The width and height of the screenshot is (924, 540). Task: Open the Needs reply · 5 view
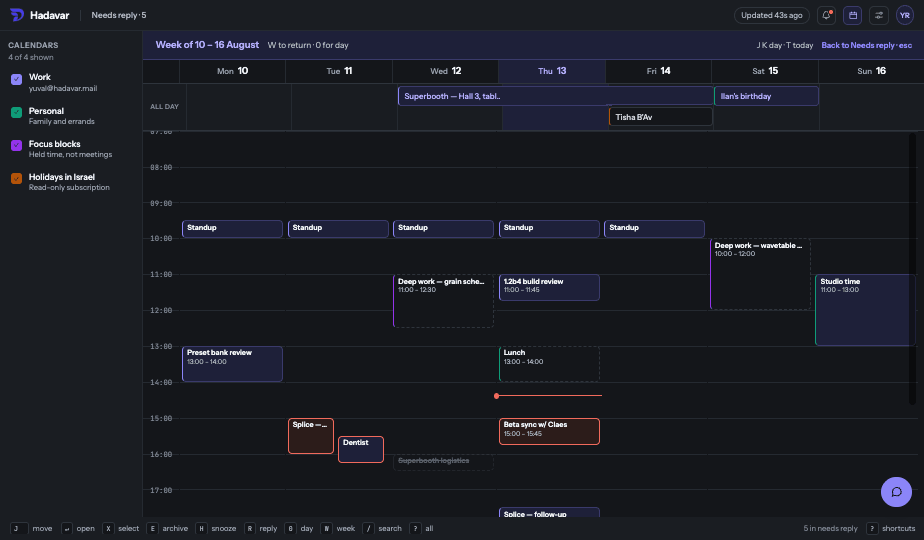pos(118,15)
